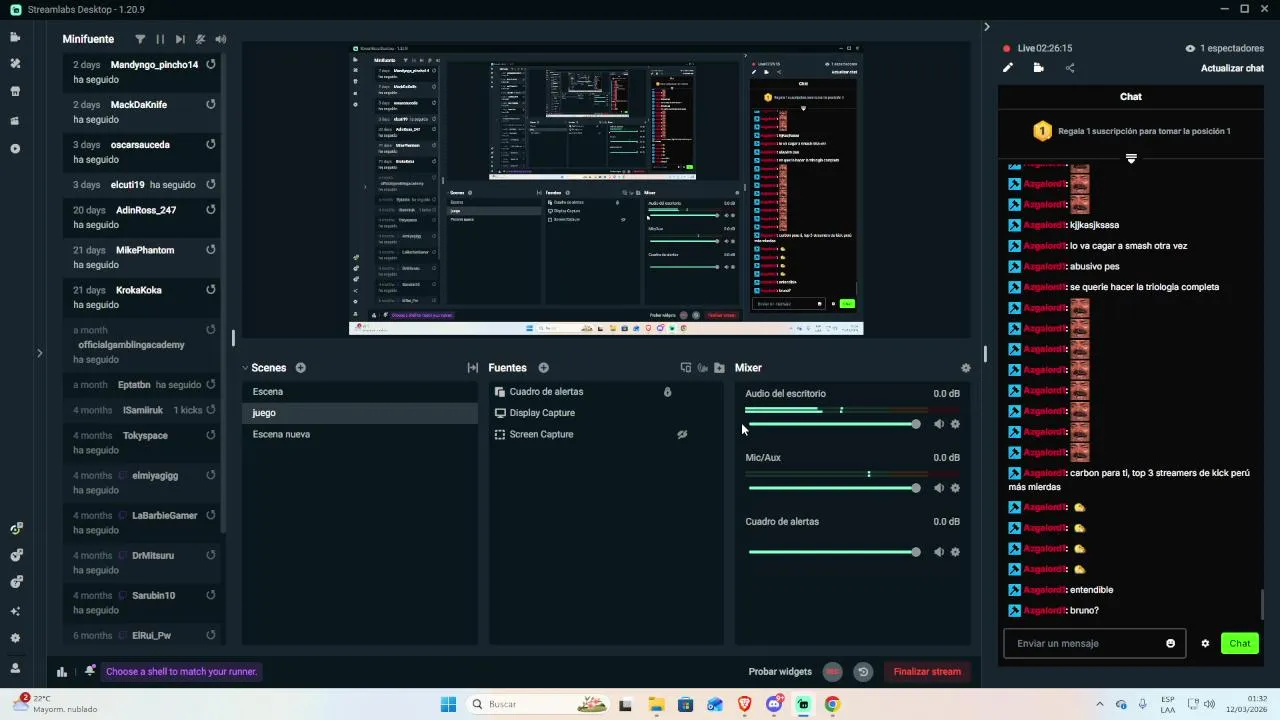Viewport: 1280px width, 720px height.
Task: Toggle the replay buffer button
Action: (x=863, y=672)
